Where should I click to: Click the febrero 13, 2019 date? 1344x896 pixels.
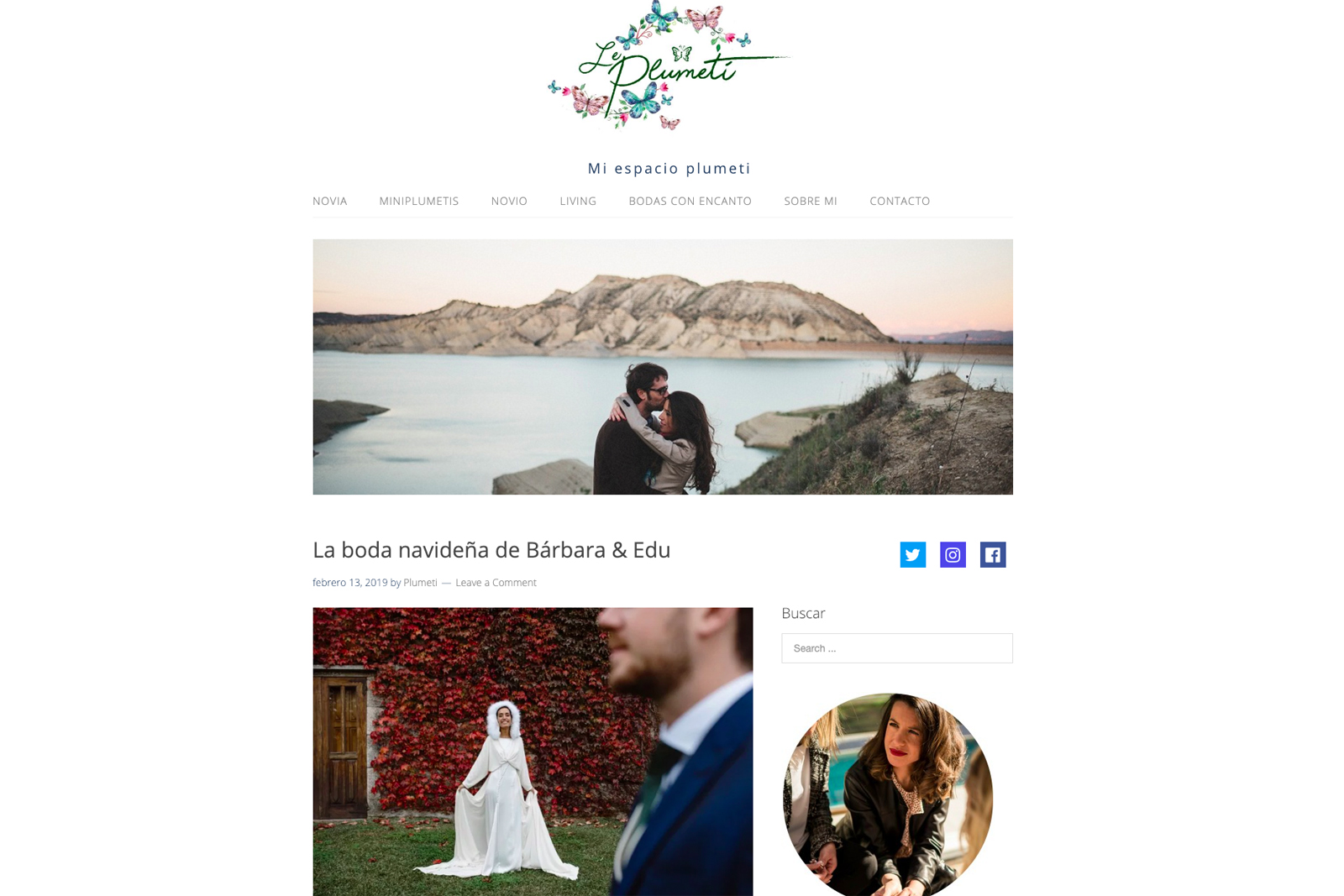(x=350, y=582)
